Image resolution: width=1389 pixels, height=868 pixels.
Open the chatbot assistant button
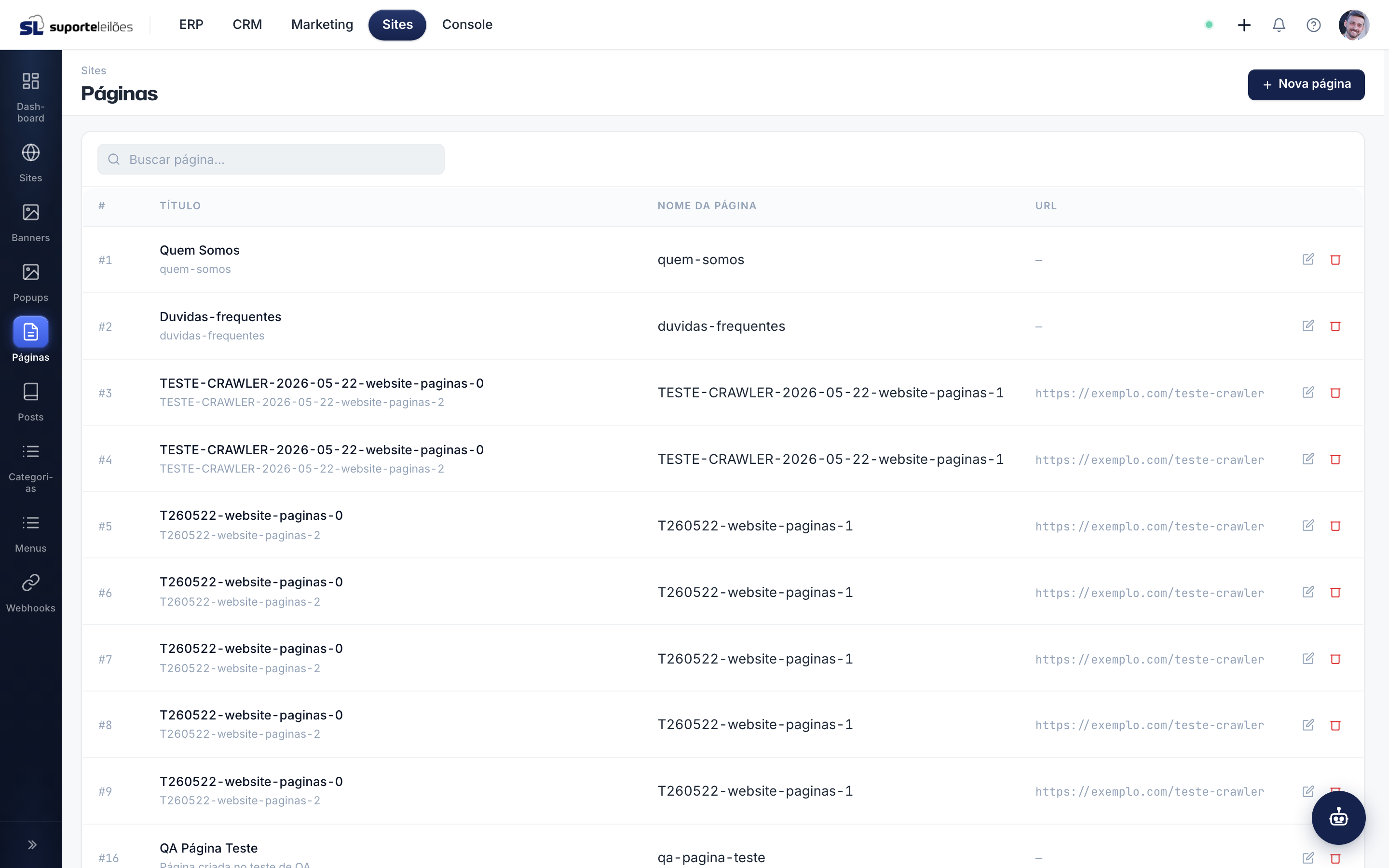pos(1338,817)
